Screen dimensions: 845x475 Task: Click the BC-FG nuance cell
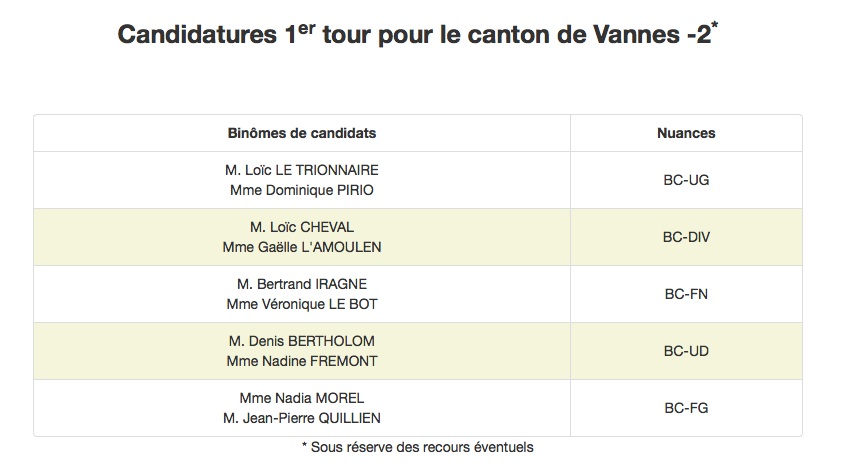point(686,408)
